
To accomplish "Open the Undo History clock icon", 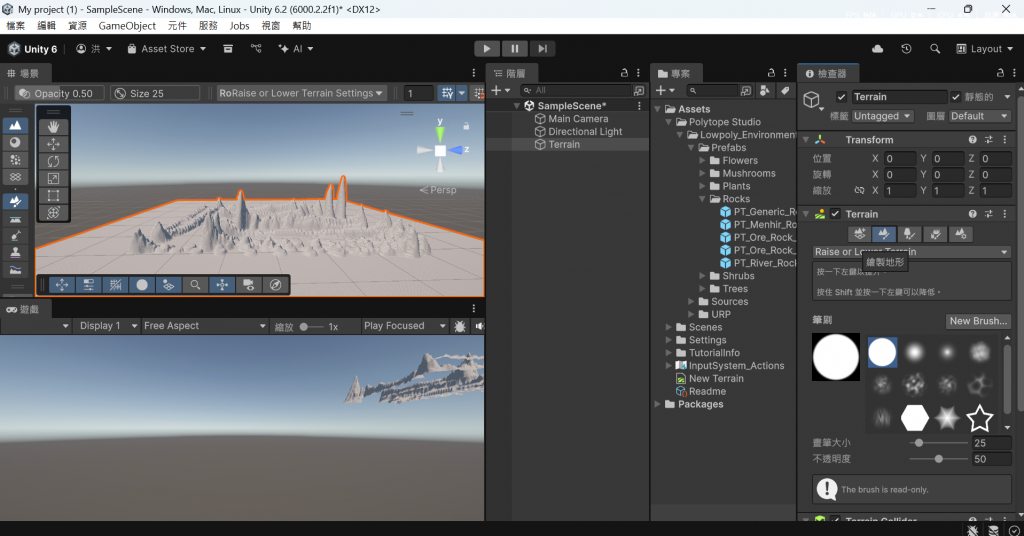I will [x=906, y=49].
